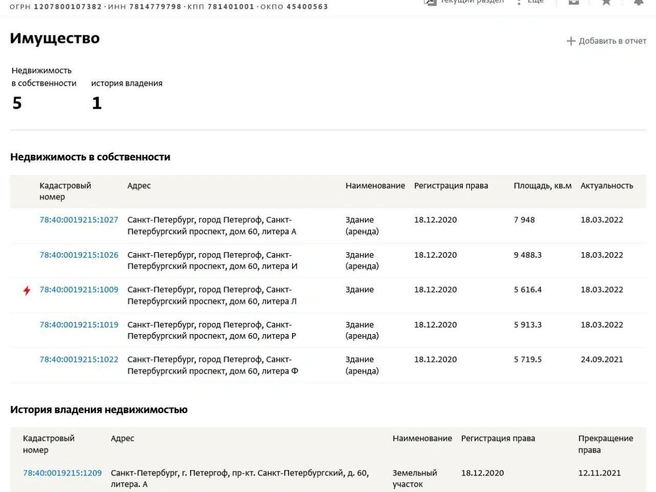
Task: Open cadastral number 78:40:0019215:1009
Action: coord(79,290)
